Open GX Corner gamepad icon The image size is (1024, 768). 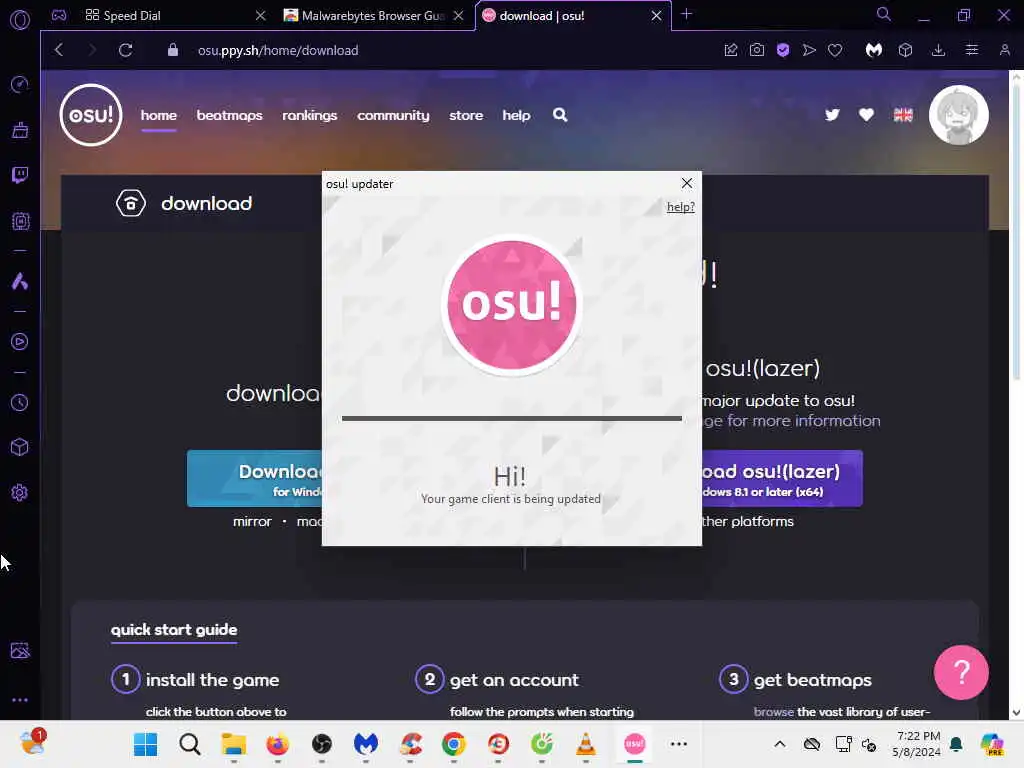[x=59, y=15]
